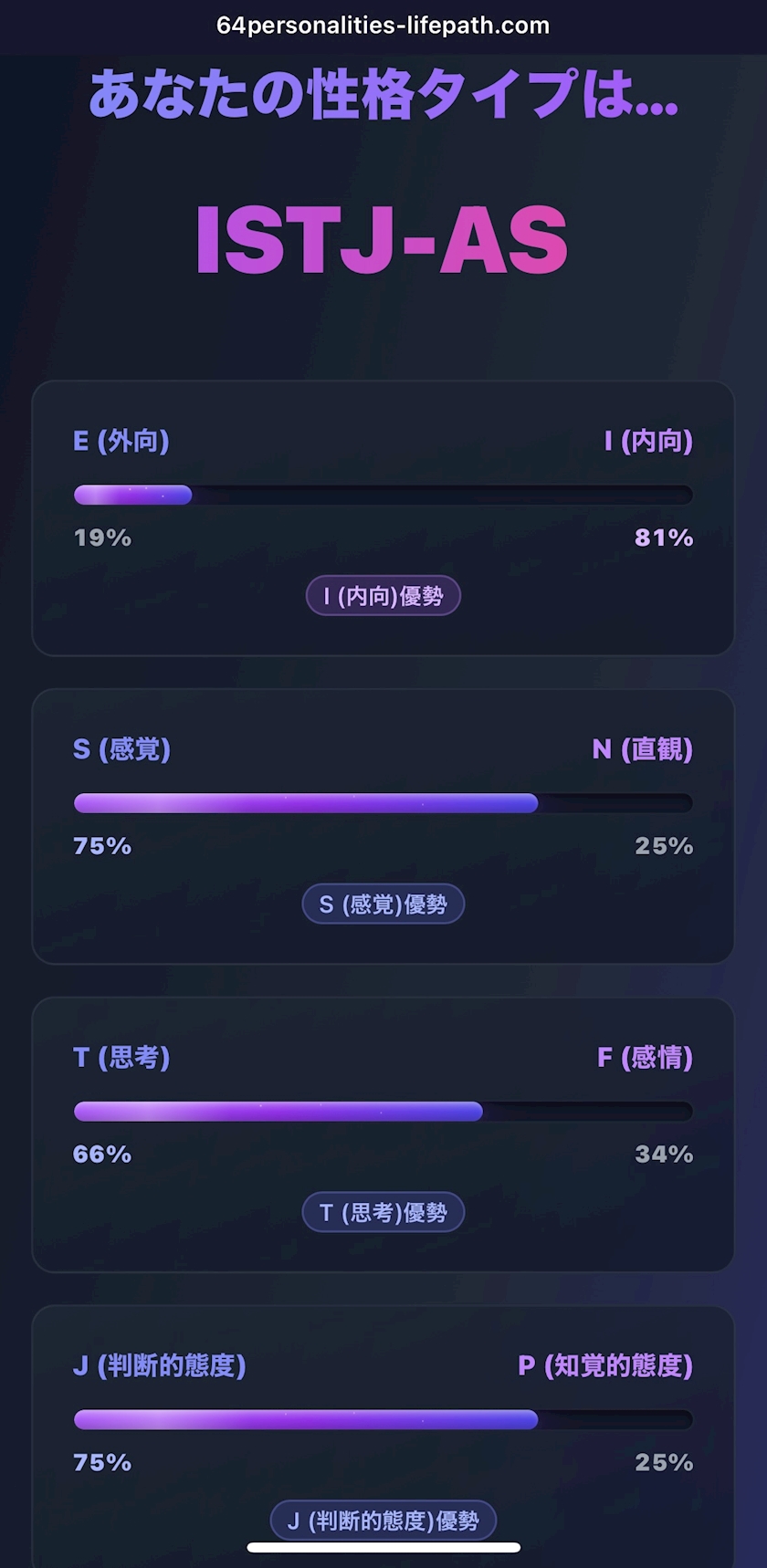Click the 81% introversion score
Image resolution: width=767 pixels, height=1568 pixels.
[x=664, y=538]
